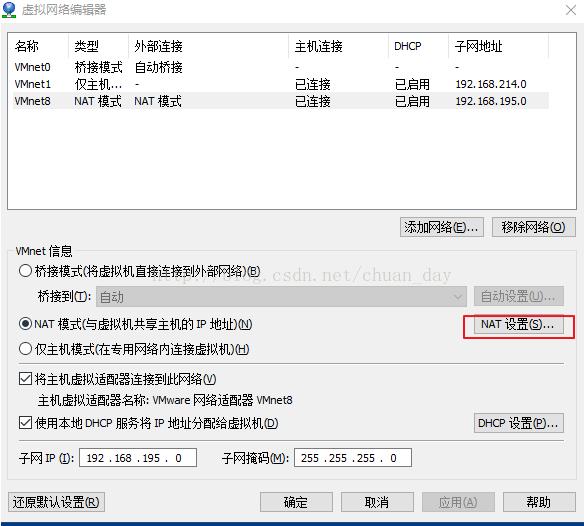The width and height of the screenshot is (584, 526).
Task: Open 帮助 button
Action: pos(539,502)
